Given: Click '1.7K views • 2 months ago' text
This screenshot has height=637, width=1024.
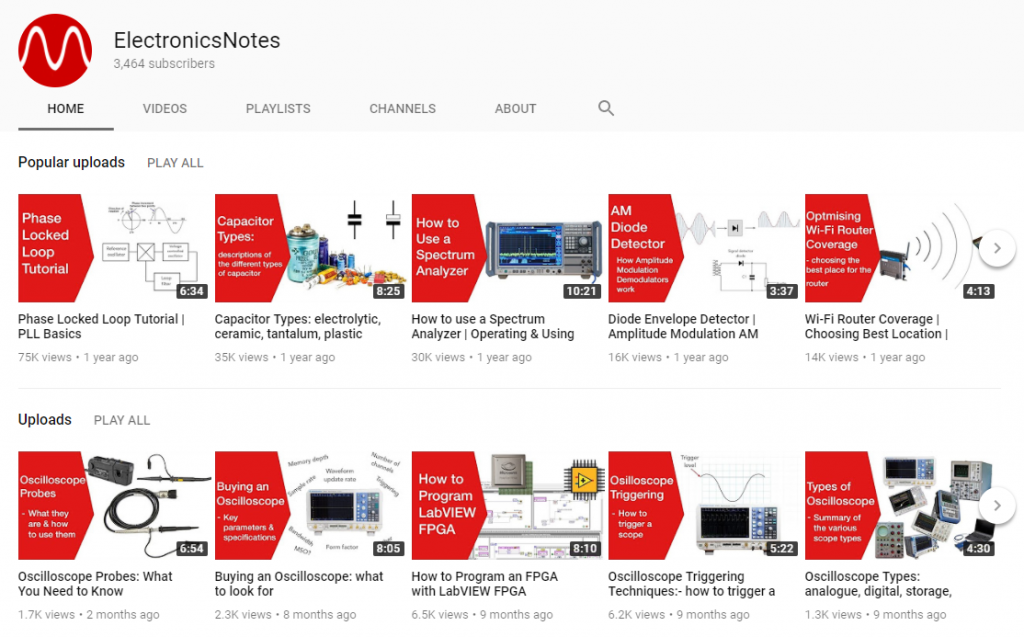Looking at the screenshot, I should pos(89,615).
